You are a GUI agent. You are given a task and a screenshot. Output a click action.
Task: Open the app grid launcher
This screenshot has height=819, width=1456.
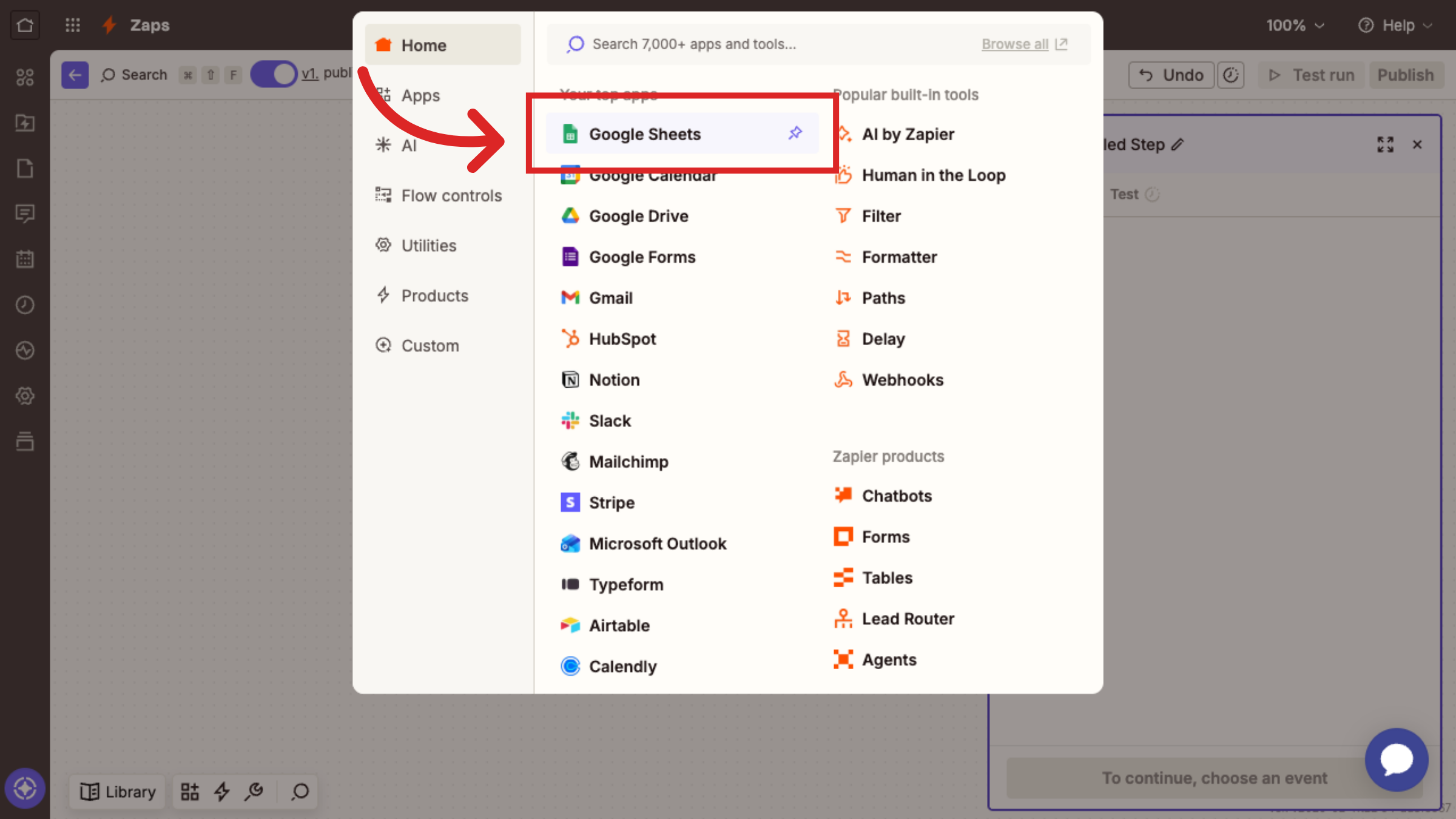coord(72,25)
